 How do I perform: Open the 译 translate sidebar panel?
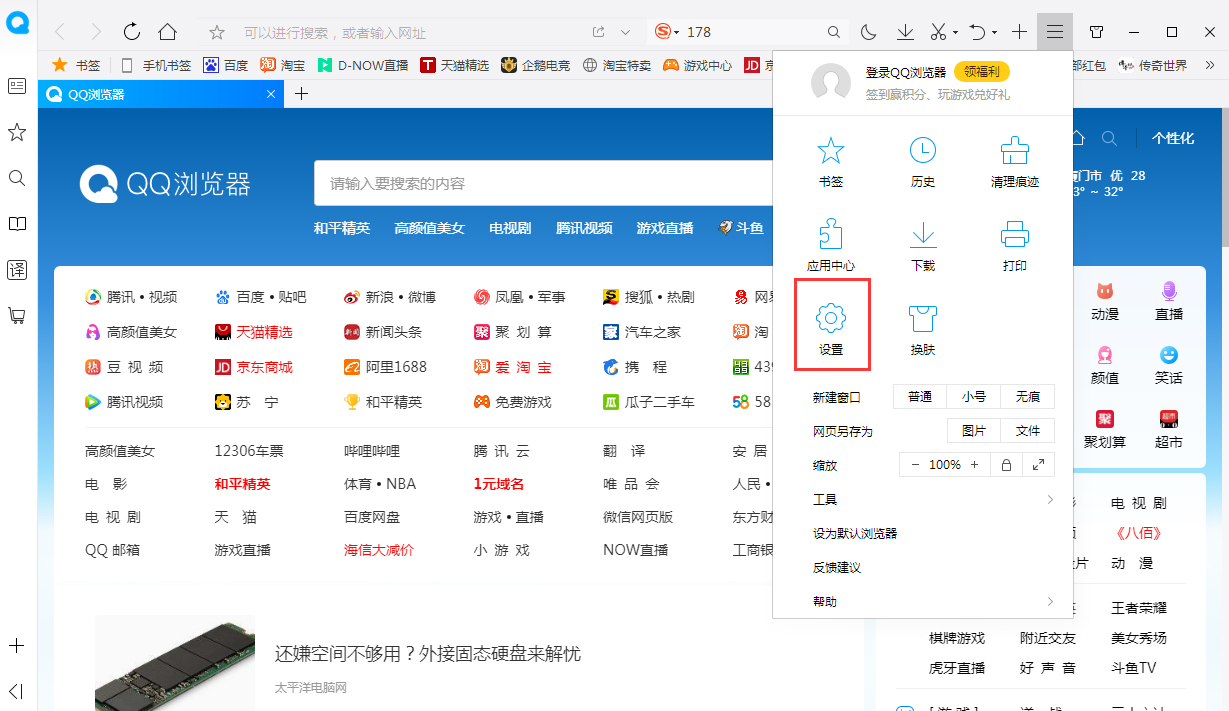pyautogui.click(x=17, y=269)
